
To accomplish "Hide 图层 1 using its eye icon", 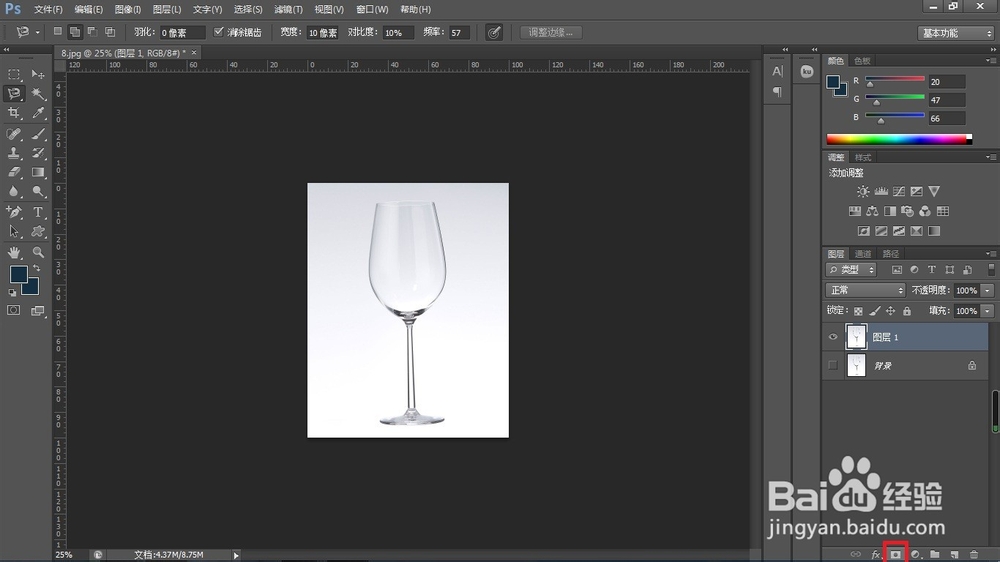I will (x=833, y=337).
